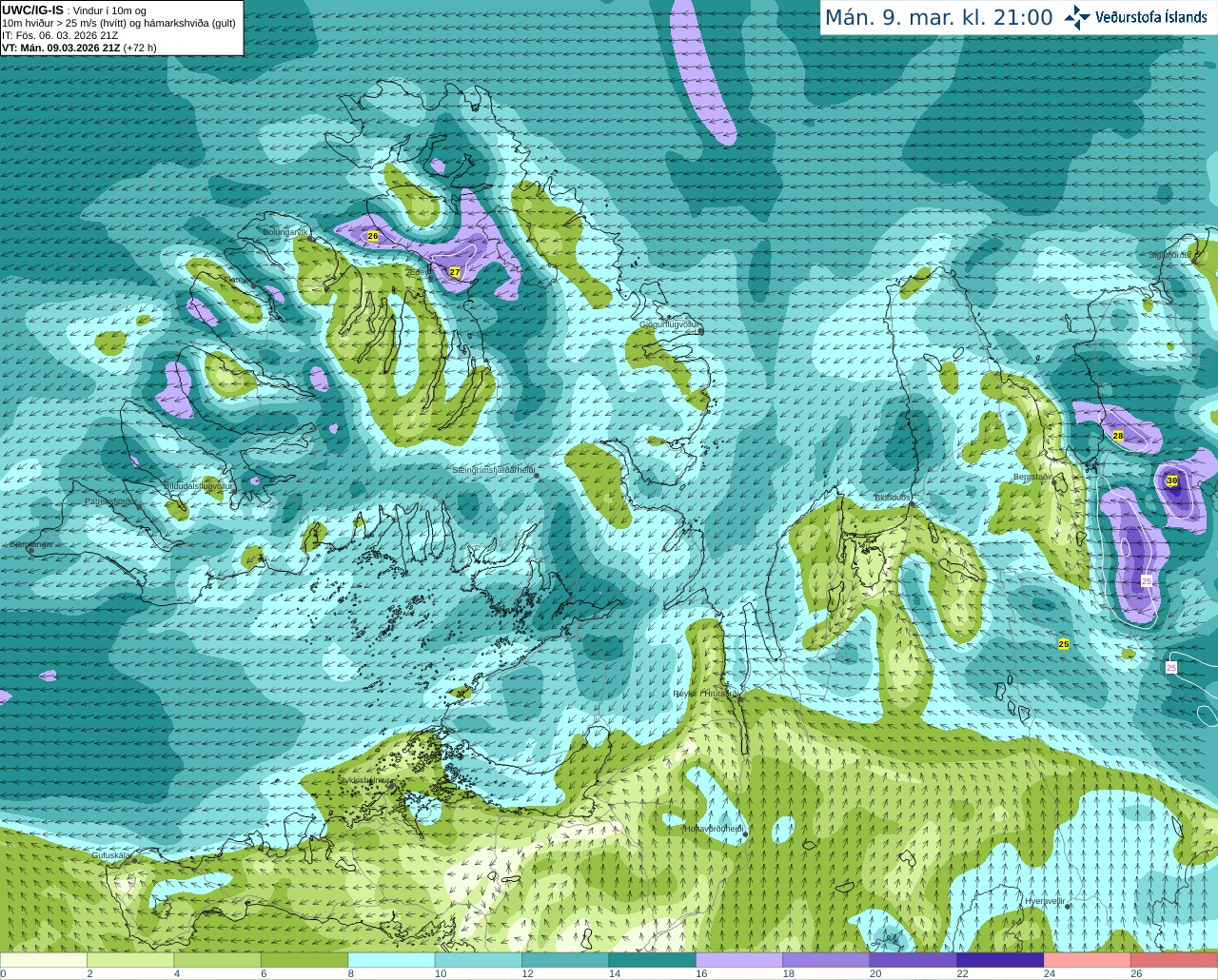Select the 10–12 aqua legend swatch
This screenshot has width=1218, height=980.
(479, 960)
